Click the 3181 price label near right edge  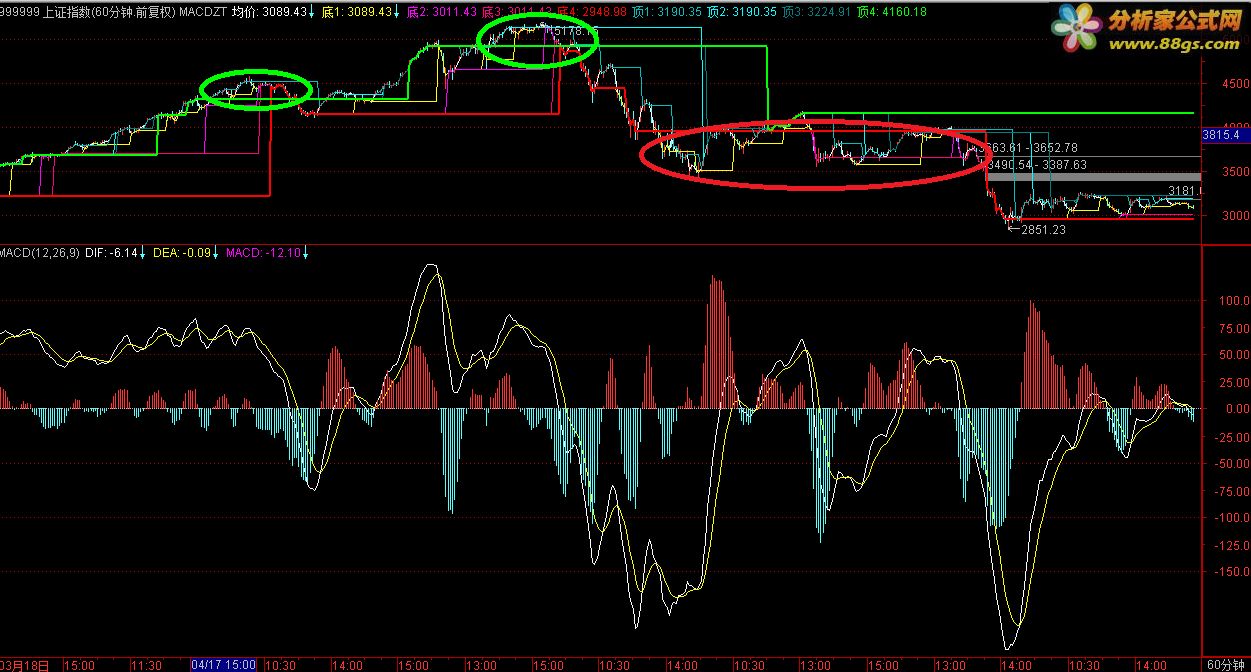coord(1183,190)
